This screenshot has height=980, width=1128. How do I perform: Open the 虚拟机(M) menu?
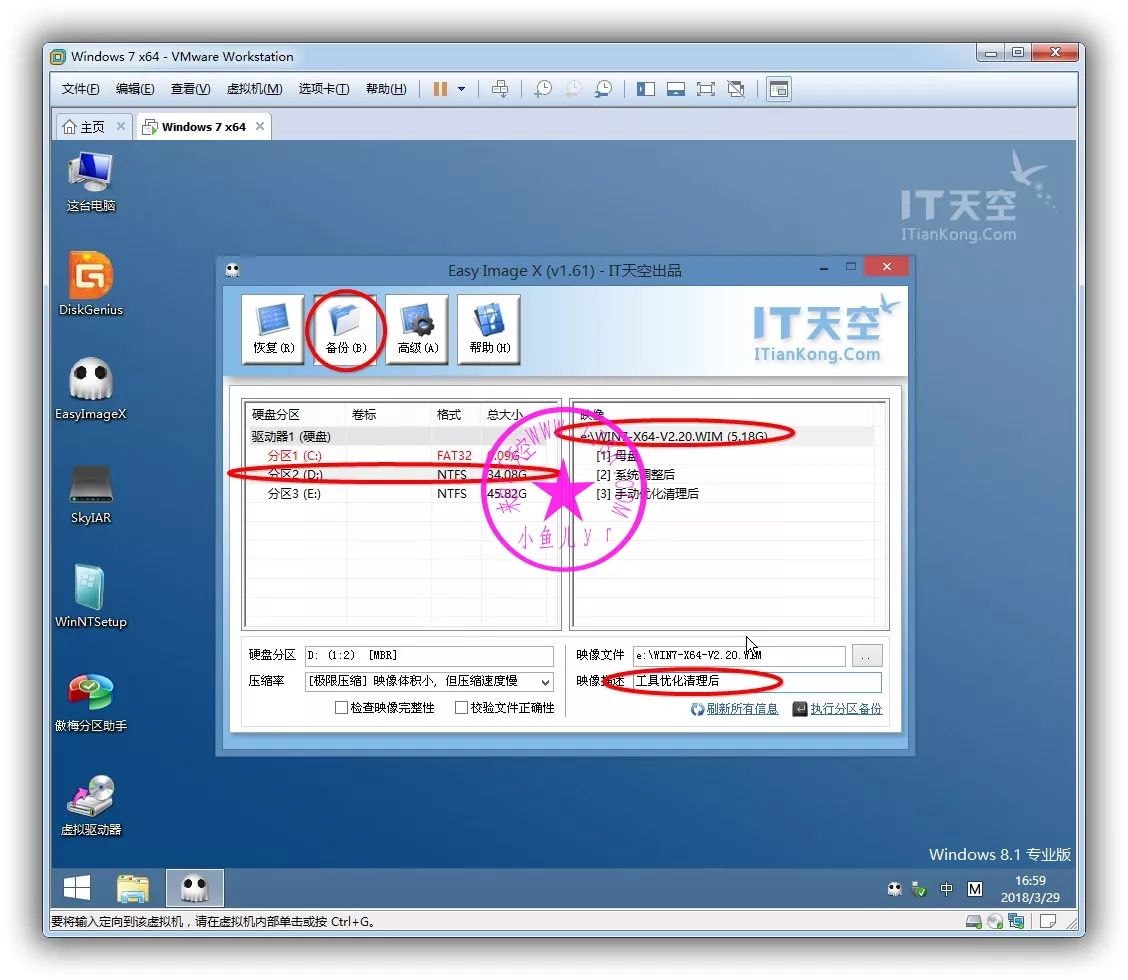click(254, 89)
